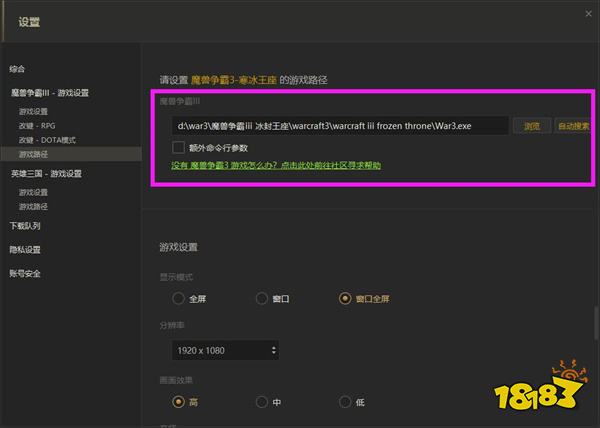Image resolution: width=600 pixels, height=428 pixels.
Task: Open 改键 - DOTA模式 settings
Action: coord(47,140)
